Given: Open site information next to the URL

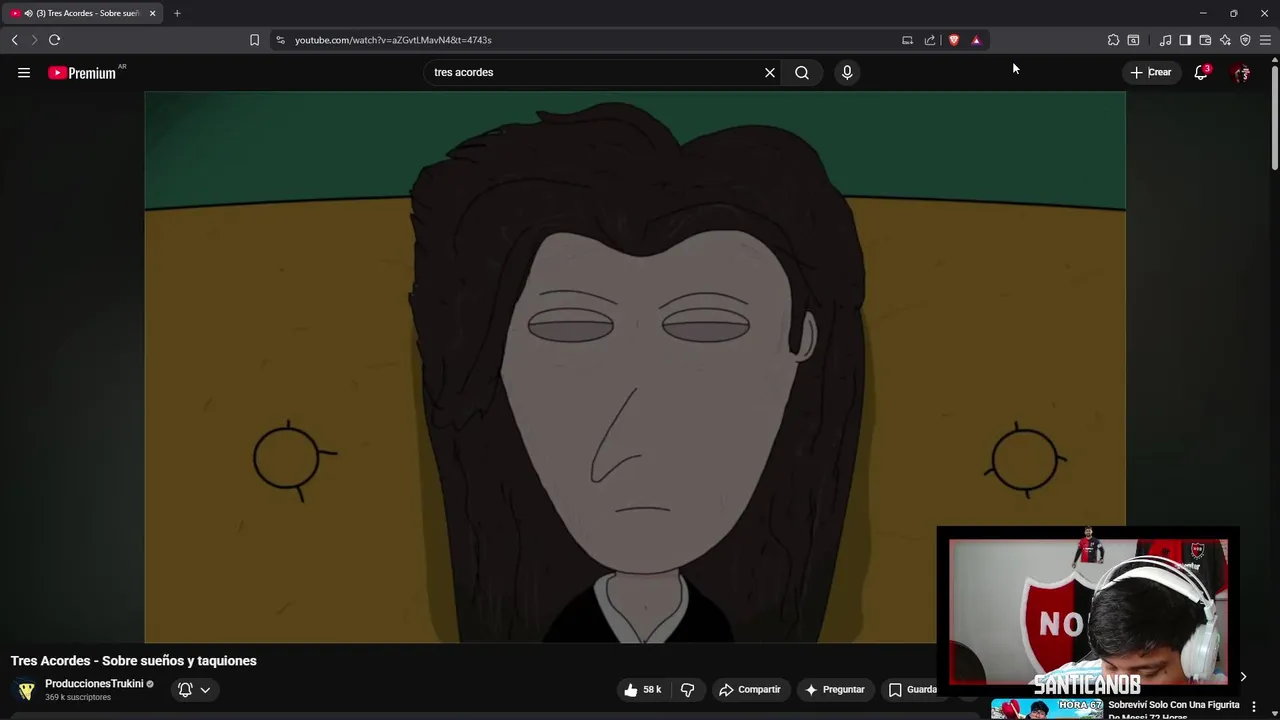Looking at the screenshot, I should (x=281, y=40).
